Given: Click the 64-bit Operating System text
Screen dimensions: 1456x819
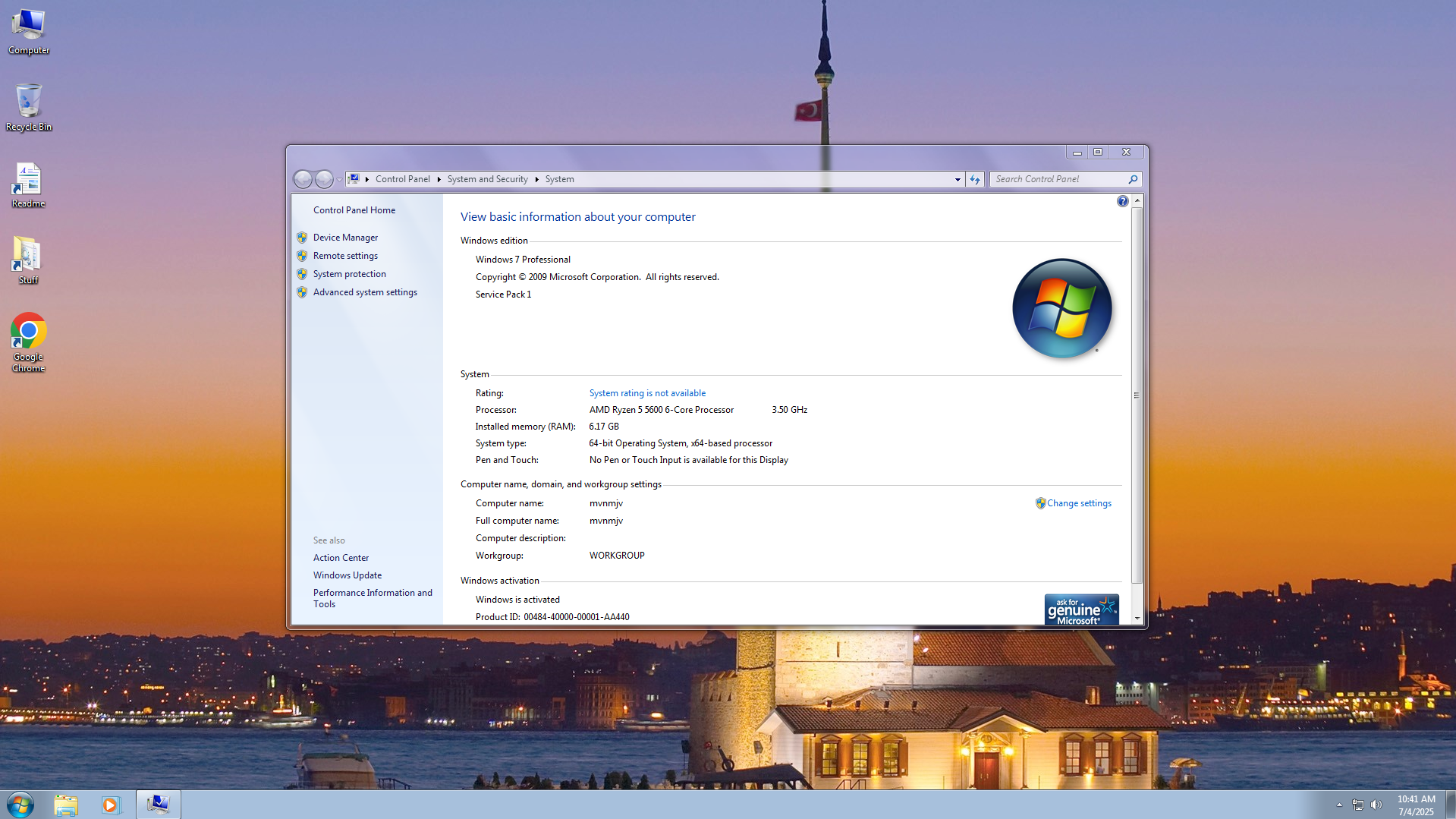Looking at the screenshot, I should [681, 443].
